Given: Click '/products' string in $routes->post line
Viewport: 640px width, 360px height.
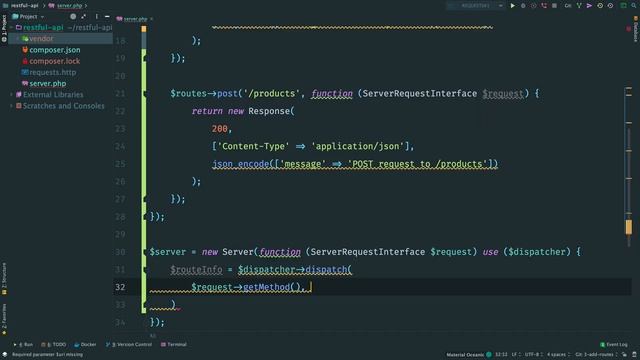Looking at the screenshot, I should [x=271, y=94].
